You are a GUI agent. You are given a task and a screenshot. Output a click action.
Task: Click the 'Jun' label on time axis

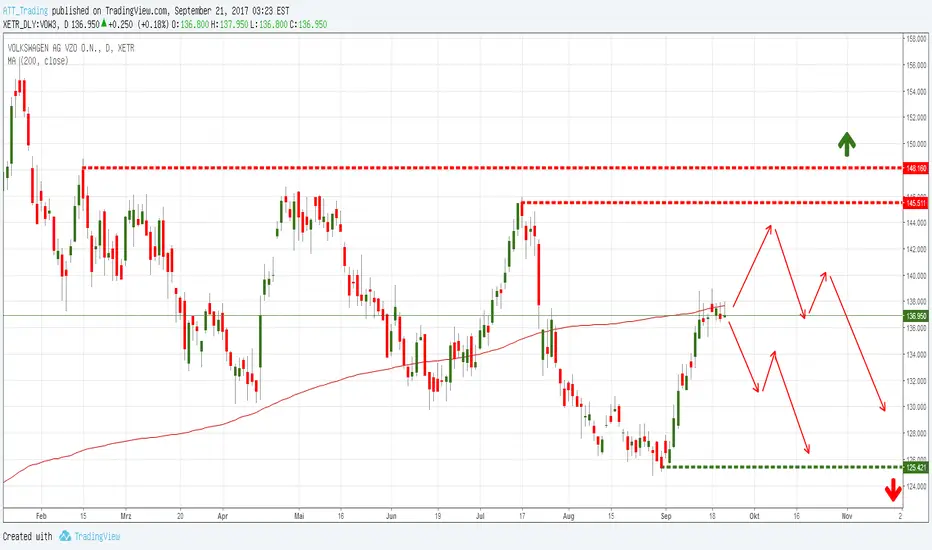pyautogui.click(x=391, y=516)
